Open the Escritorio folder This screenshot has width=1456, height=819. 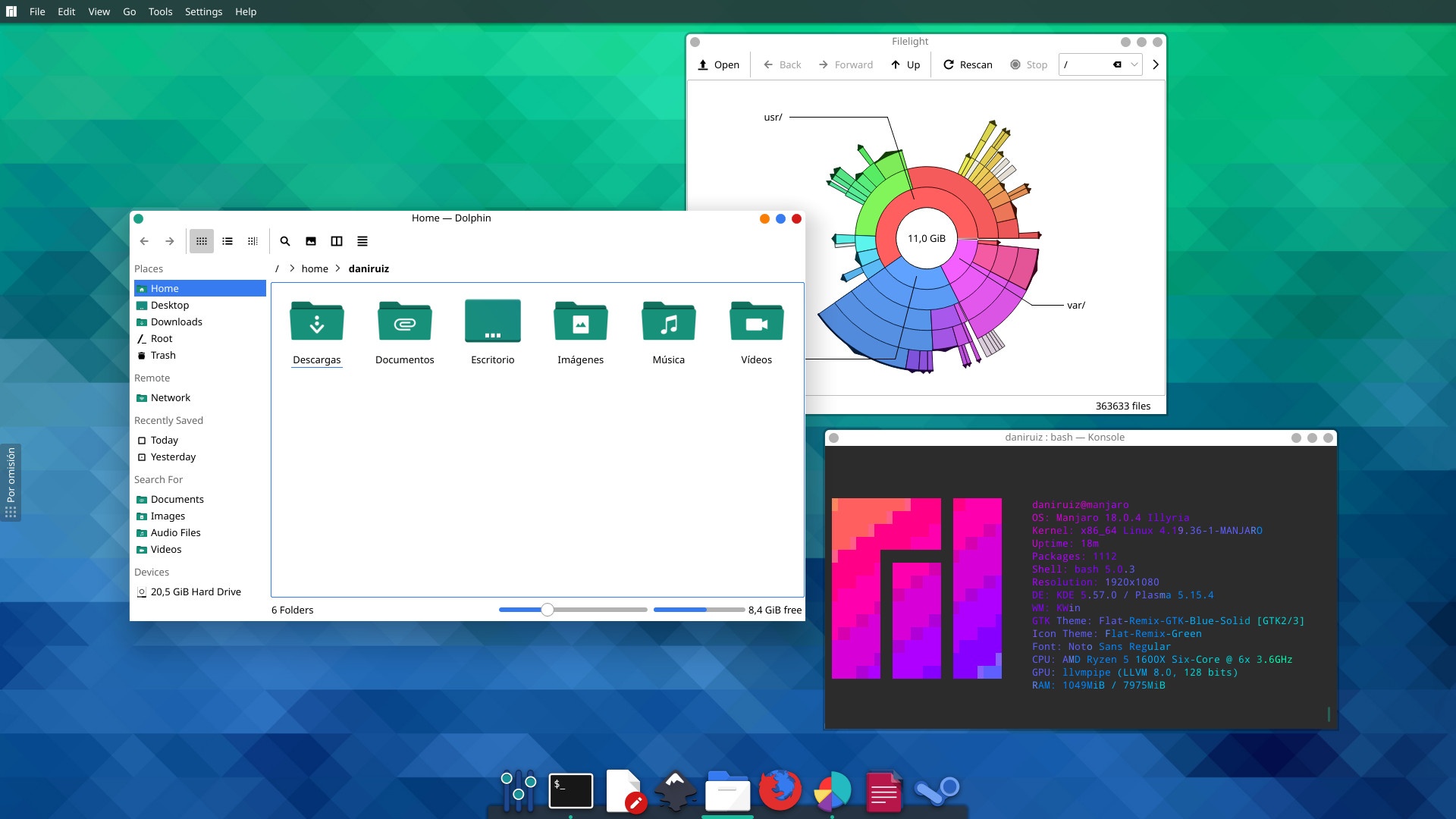tap(493, 331)
